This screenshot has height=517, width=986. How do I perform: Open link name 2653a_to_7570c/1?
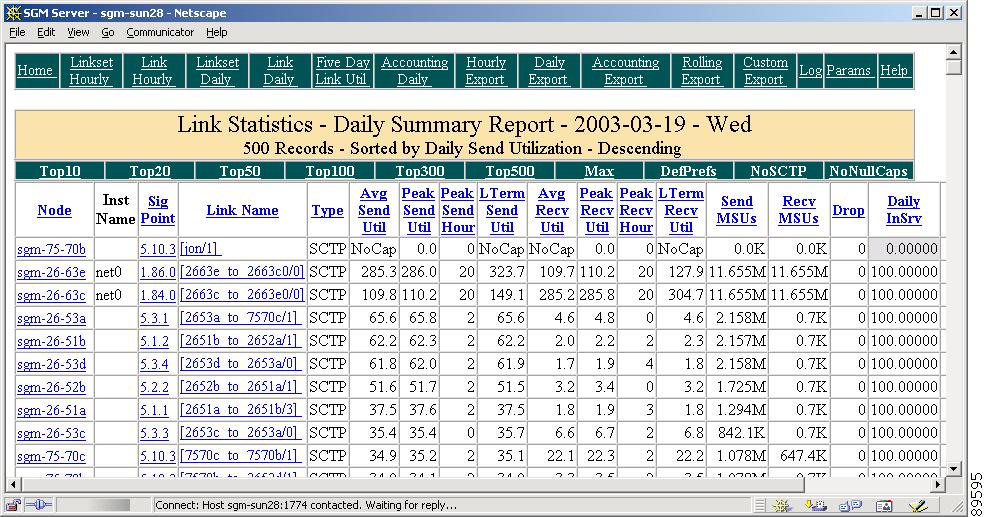[241, 318]
